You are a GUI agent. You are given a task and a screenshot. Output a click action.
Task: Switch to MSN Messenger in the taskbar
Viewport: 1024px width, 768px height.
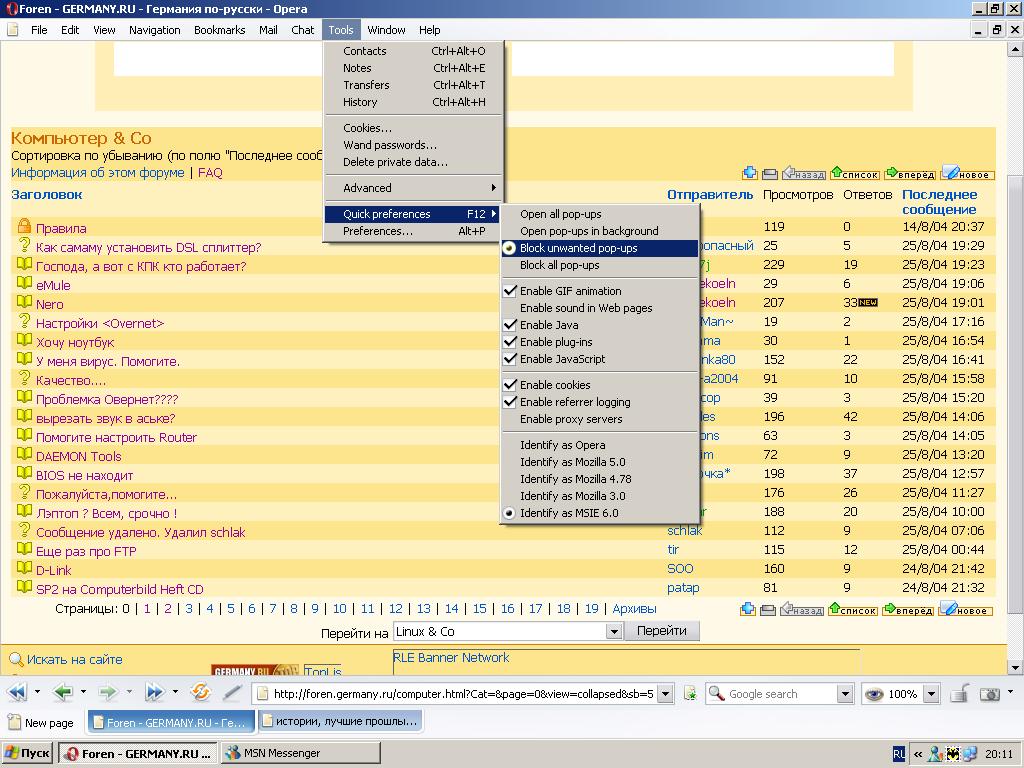point(300,753)
